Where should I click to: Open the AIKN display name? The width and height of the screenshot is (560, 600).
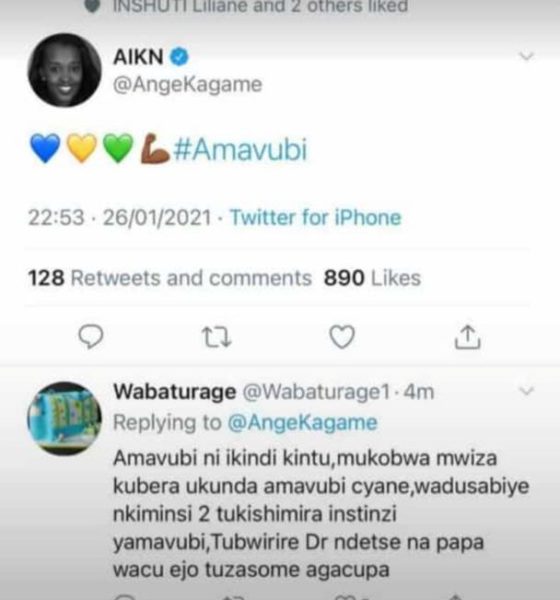[x=139, y=57]
